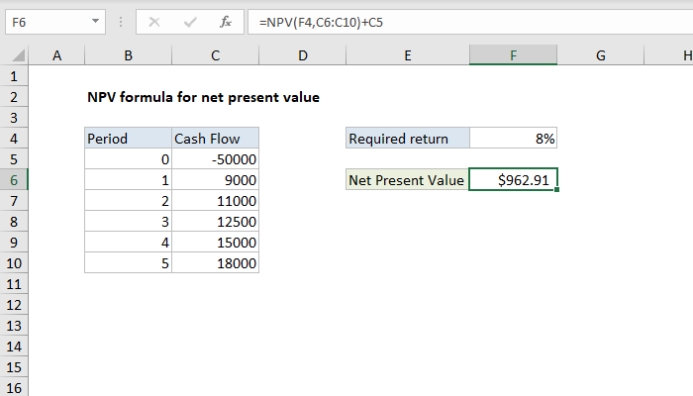Image resolution: width=693 pixels, height=396 pixels.
Task: Select the Required return 8% cell
Action: pos(513,138)
